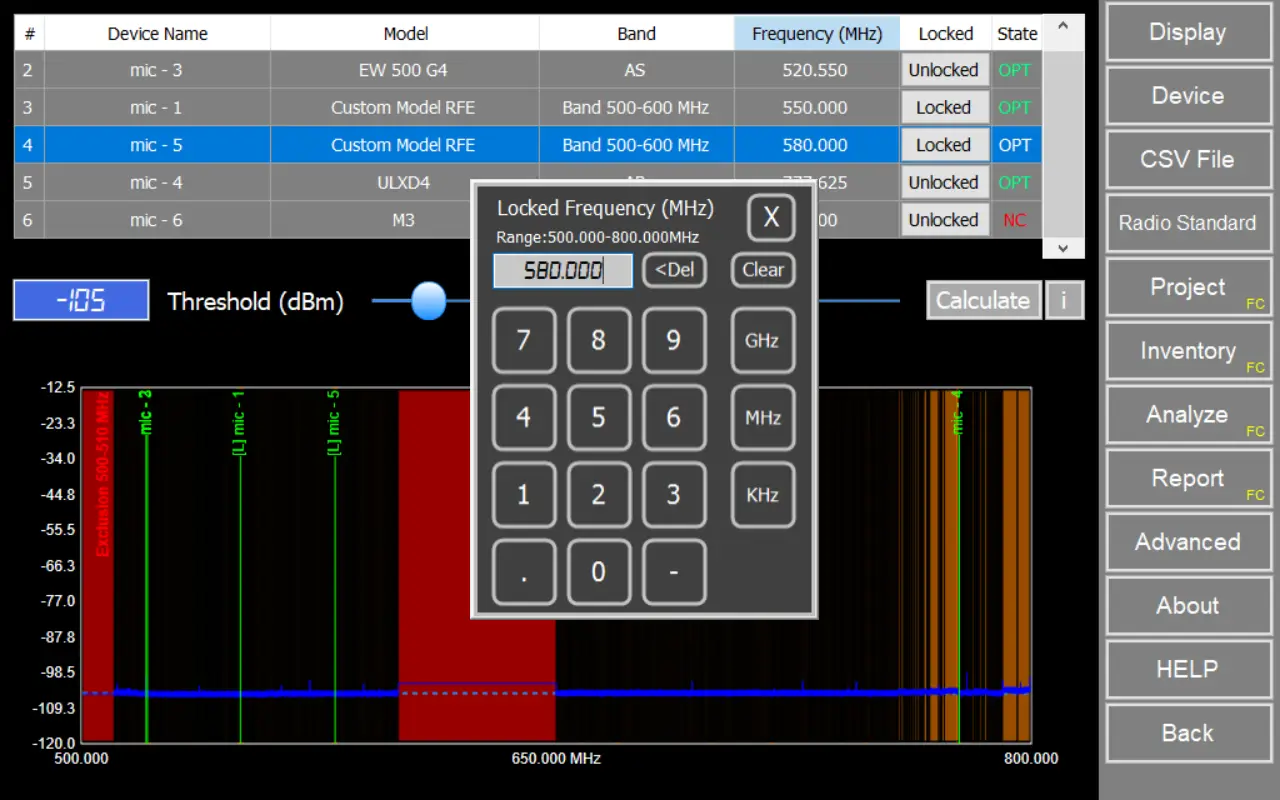Click the info 'i' button
This screenshot has width=1280, height=800.
click(1064, 300)
